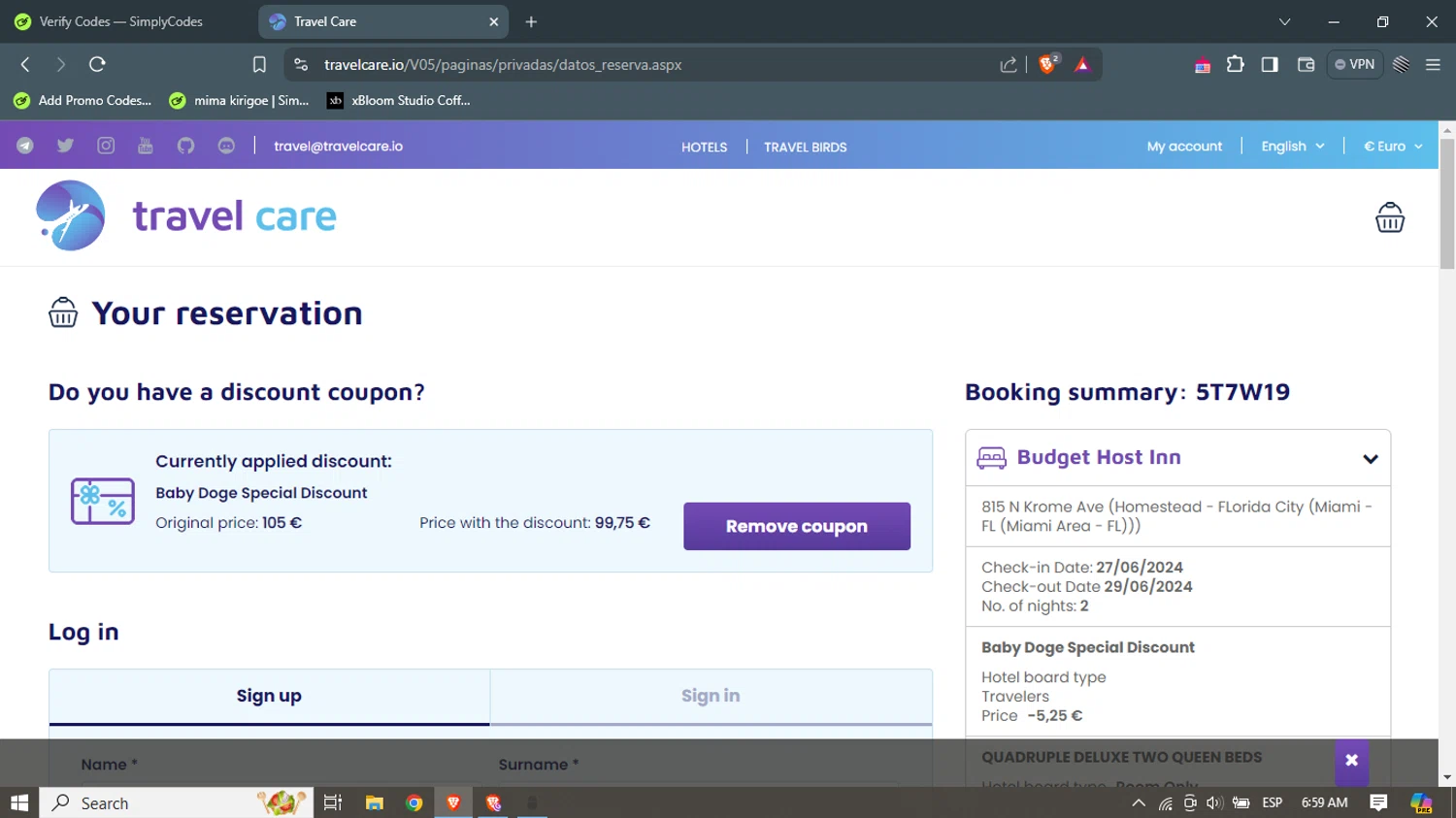
Task: Click the Windows Search box
Action: pos(177,802)
